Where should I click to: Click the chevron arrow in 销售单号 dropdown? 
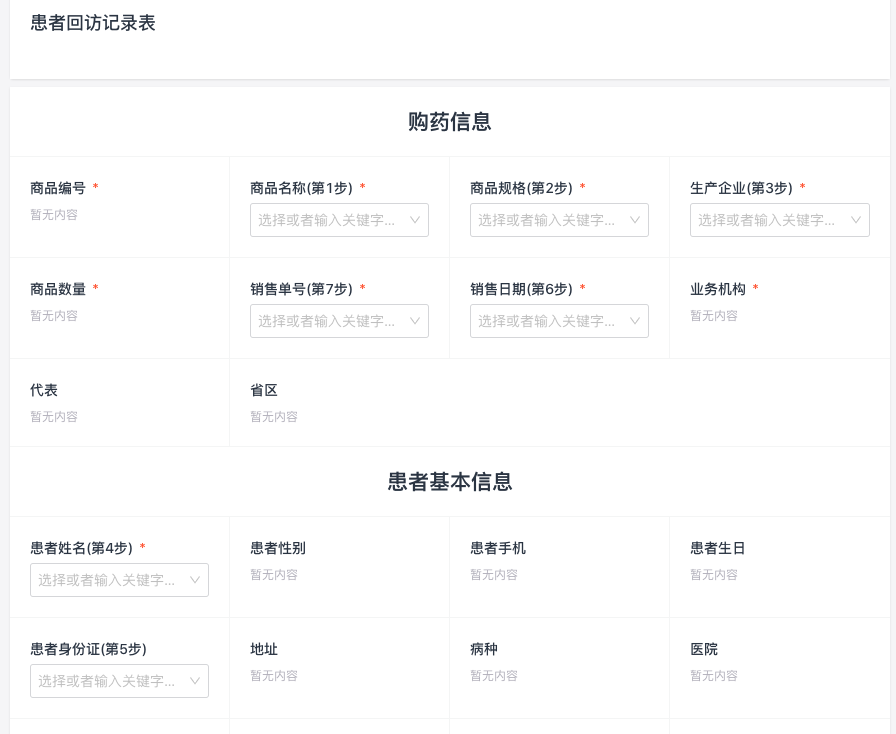point(415,321)
